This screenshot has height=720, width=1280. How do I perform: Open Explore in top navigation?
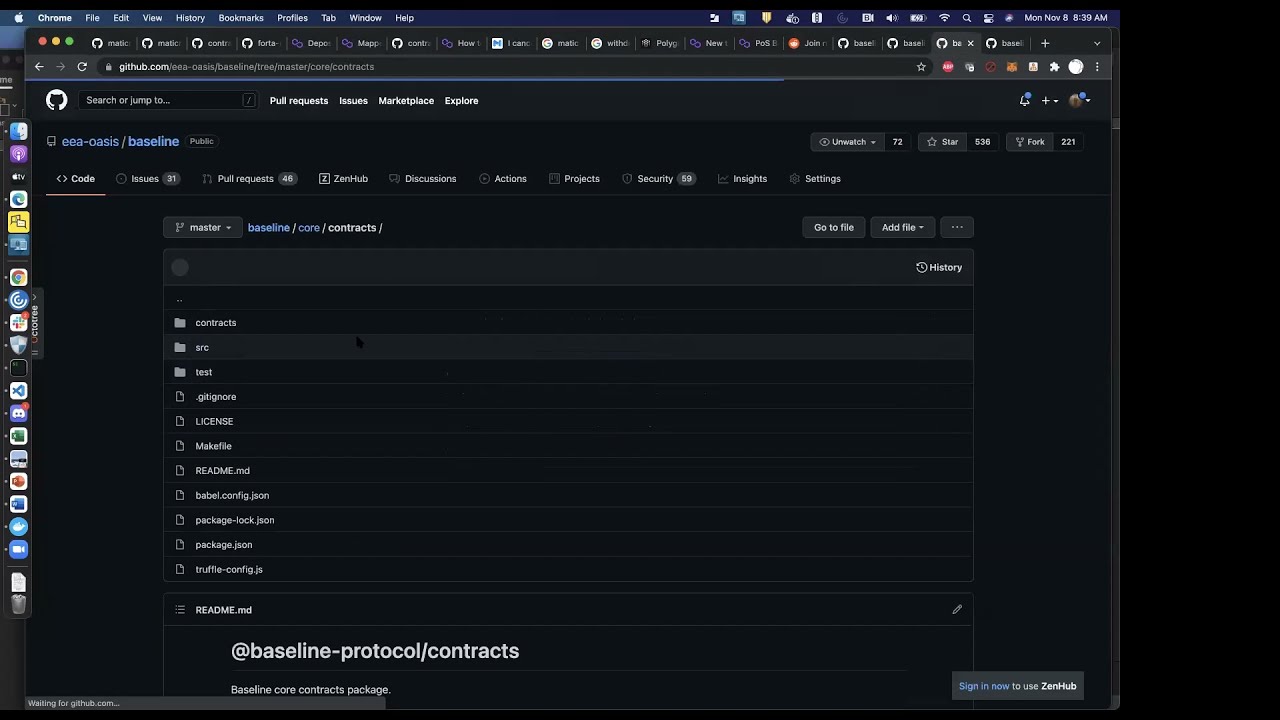461,100
